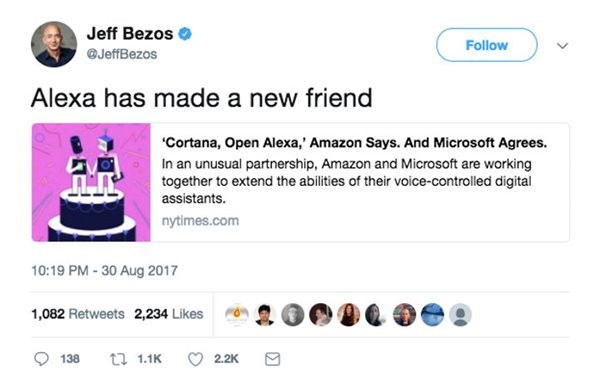Viewport: 600px width, 383px height.
Task: Click the reply speech bubble icon
Action: [x=41, y=359]
